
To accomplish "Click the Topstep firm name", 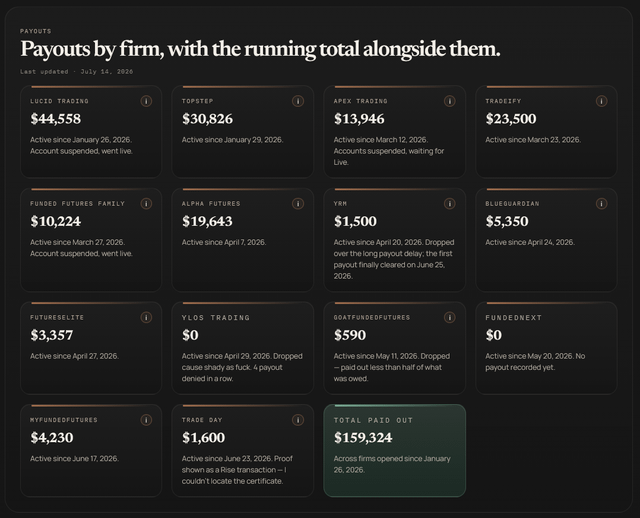I will (x=198, y=101).
